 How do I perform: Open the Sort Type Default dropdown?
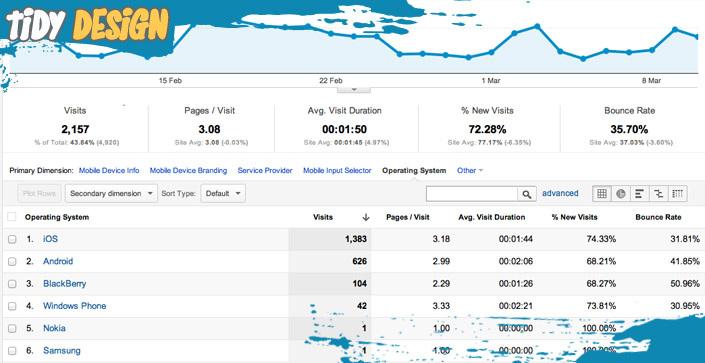coord(223,194)
